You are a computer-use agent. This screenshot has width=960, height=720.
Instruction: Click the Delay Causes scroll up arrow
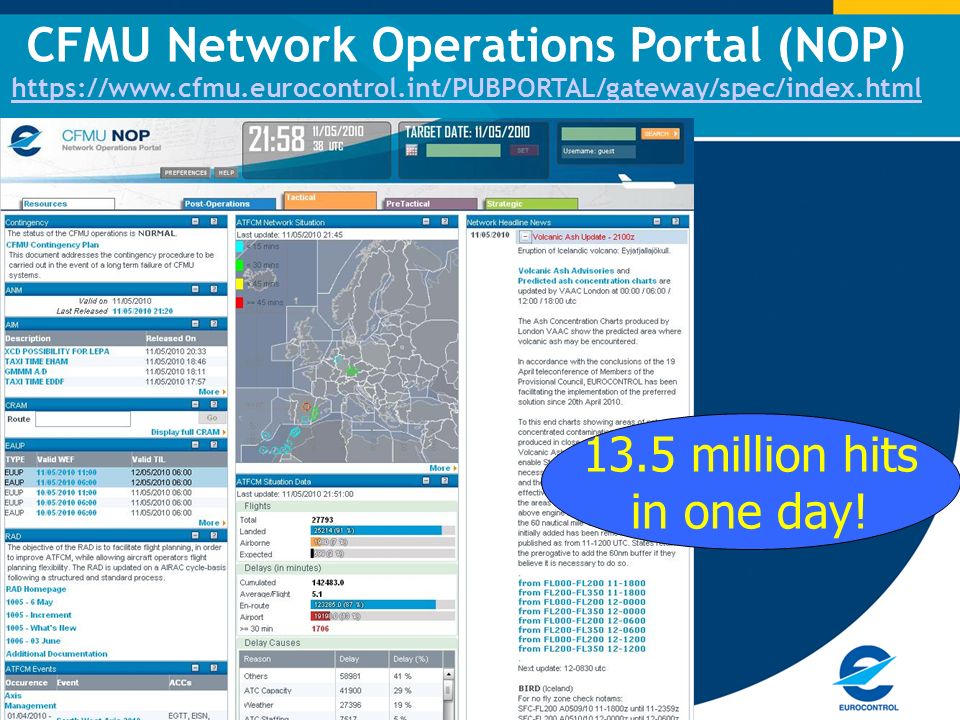(x=449, y=675)
